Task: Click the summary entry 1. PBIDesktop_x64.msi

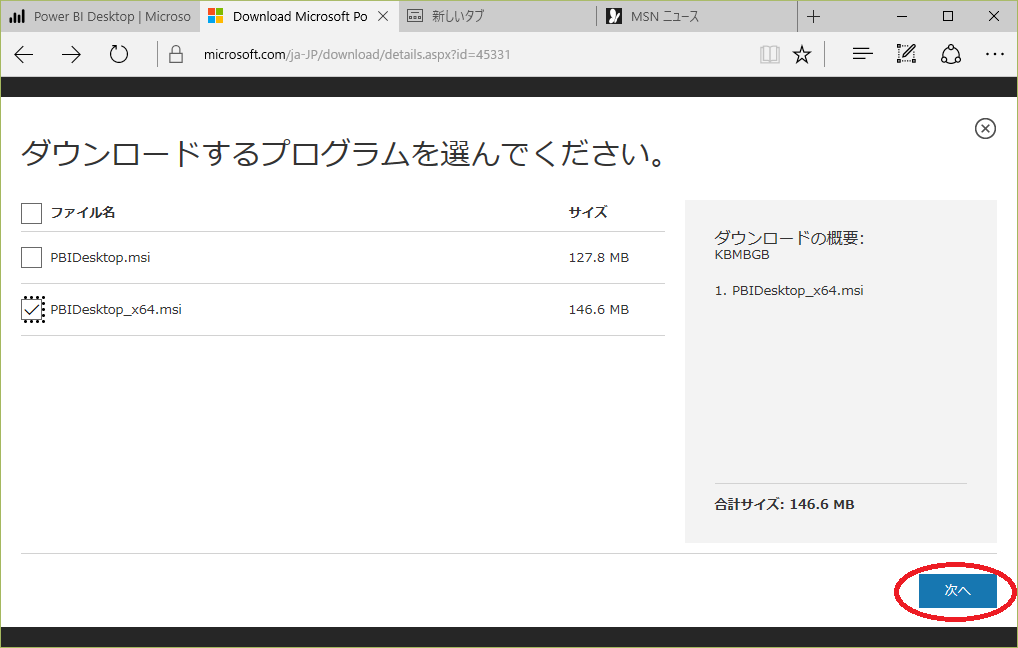Action: click(x=789, y=291)
